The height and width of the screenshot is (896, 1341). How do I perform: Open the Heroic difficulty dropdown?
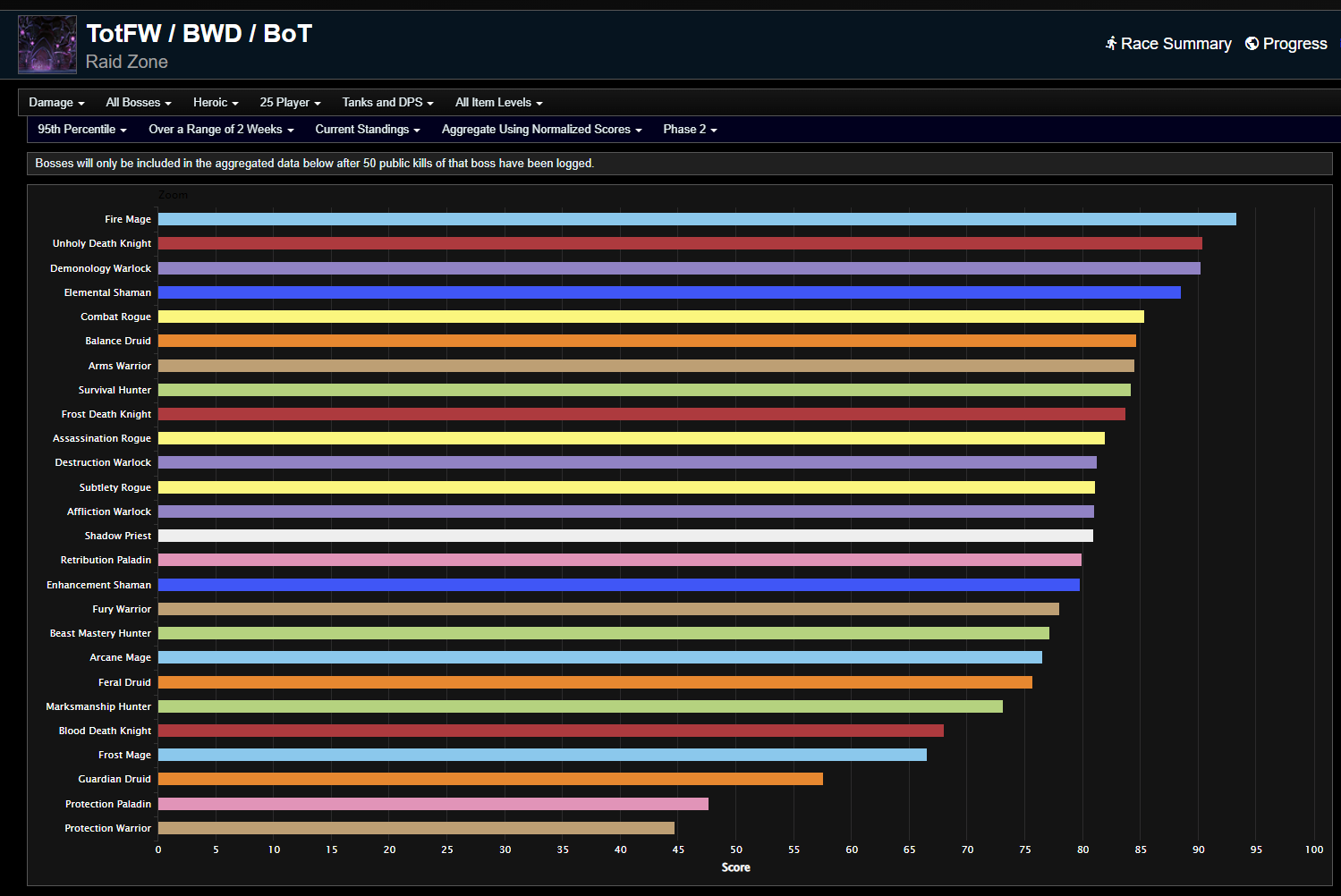(x=216, y=103)
